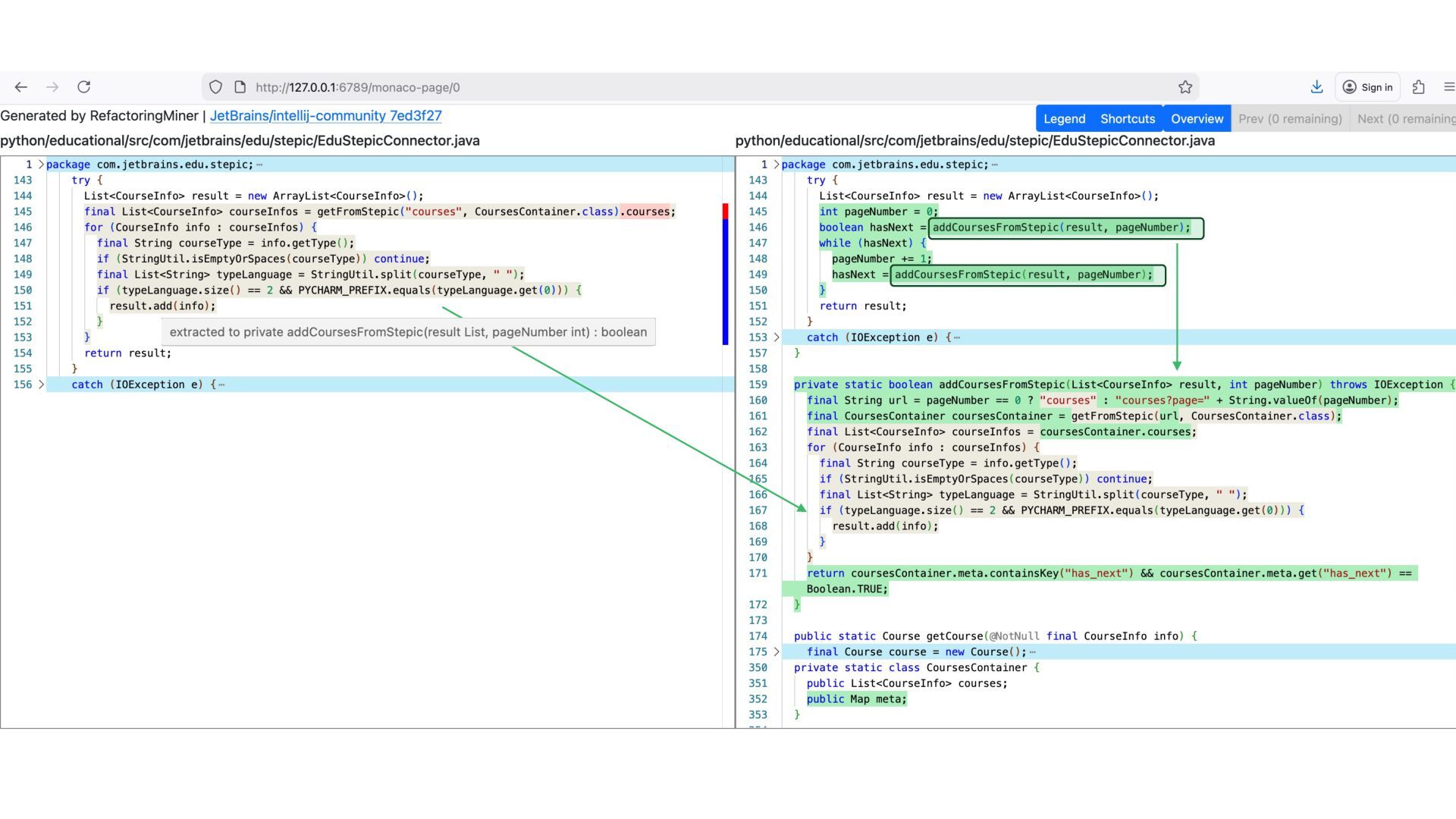Click the page info icon beside URL
1456x819 pixels.
click(240, 87)
